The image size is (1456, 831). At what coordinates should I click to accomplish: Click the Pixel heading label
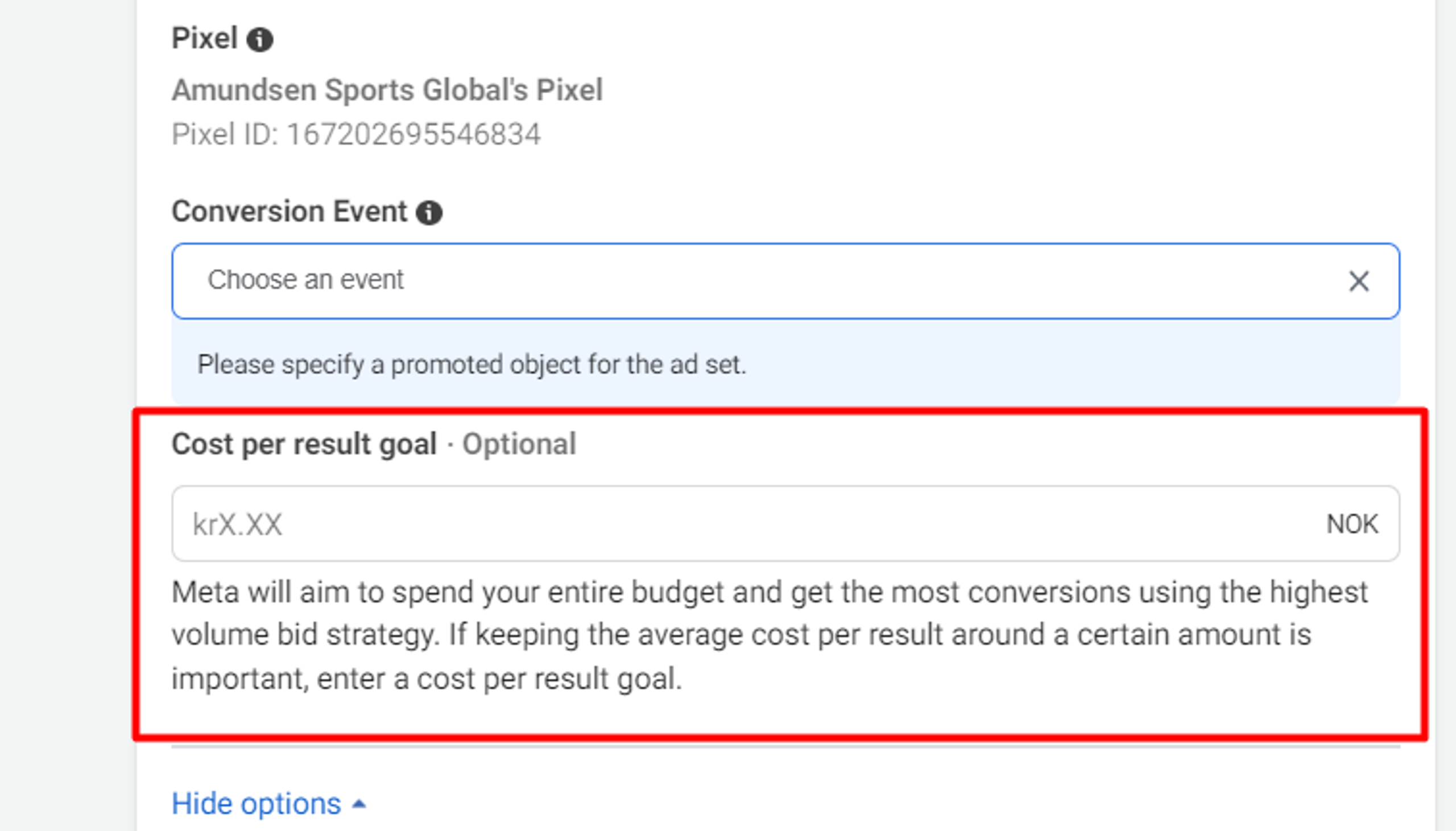(204, 39)
